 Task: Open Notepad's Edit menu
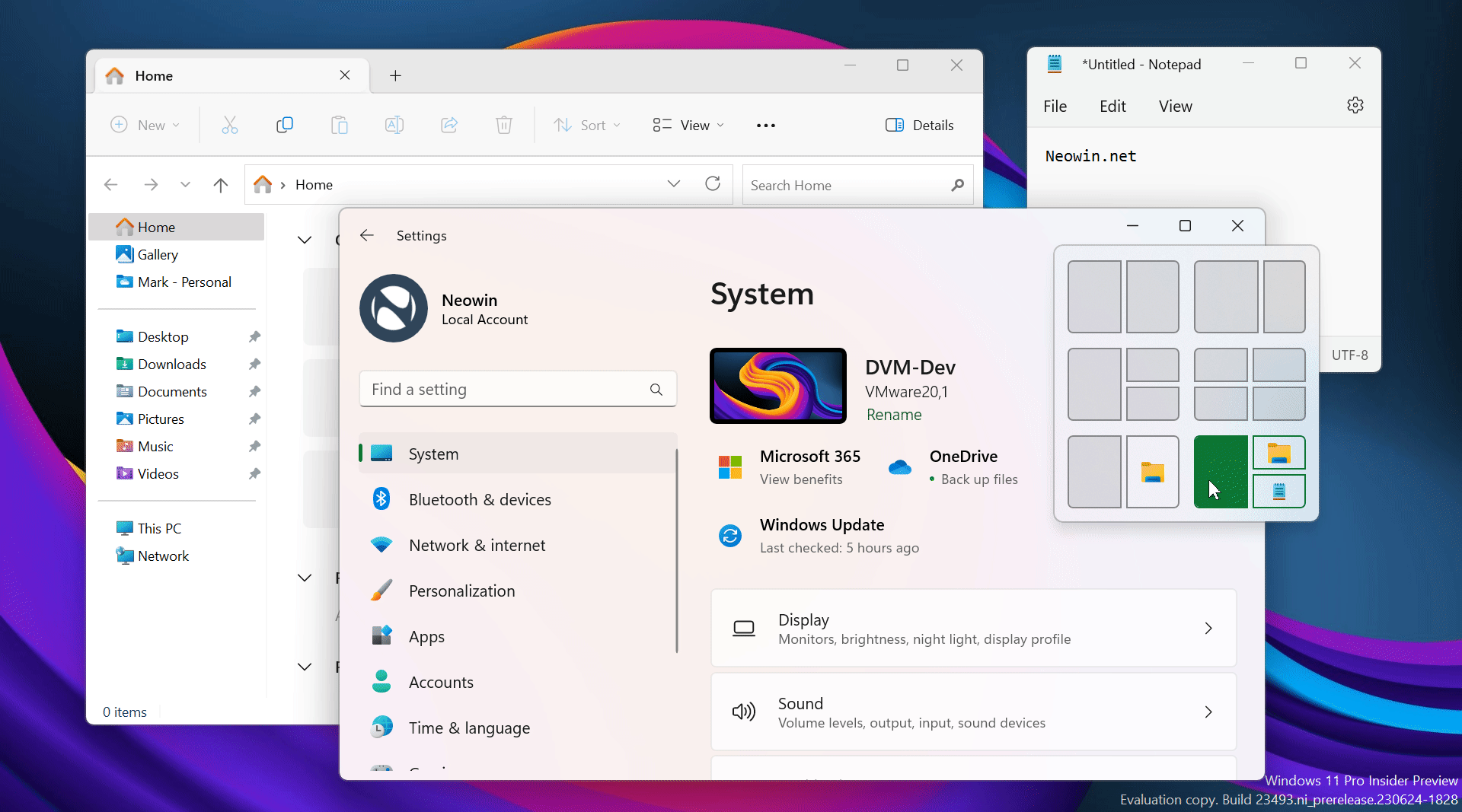pos(1112,106)
